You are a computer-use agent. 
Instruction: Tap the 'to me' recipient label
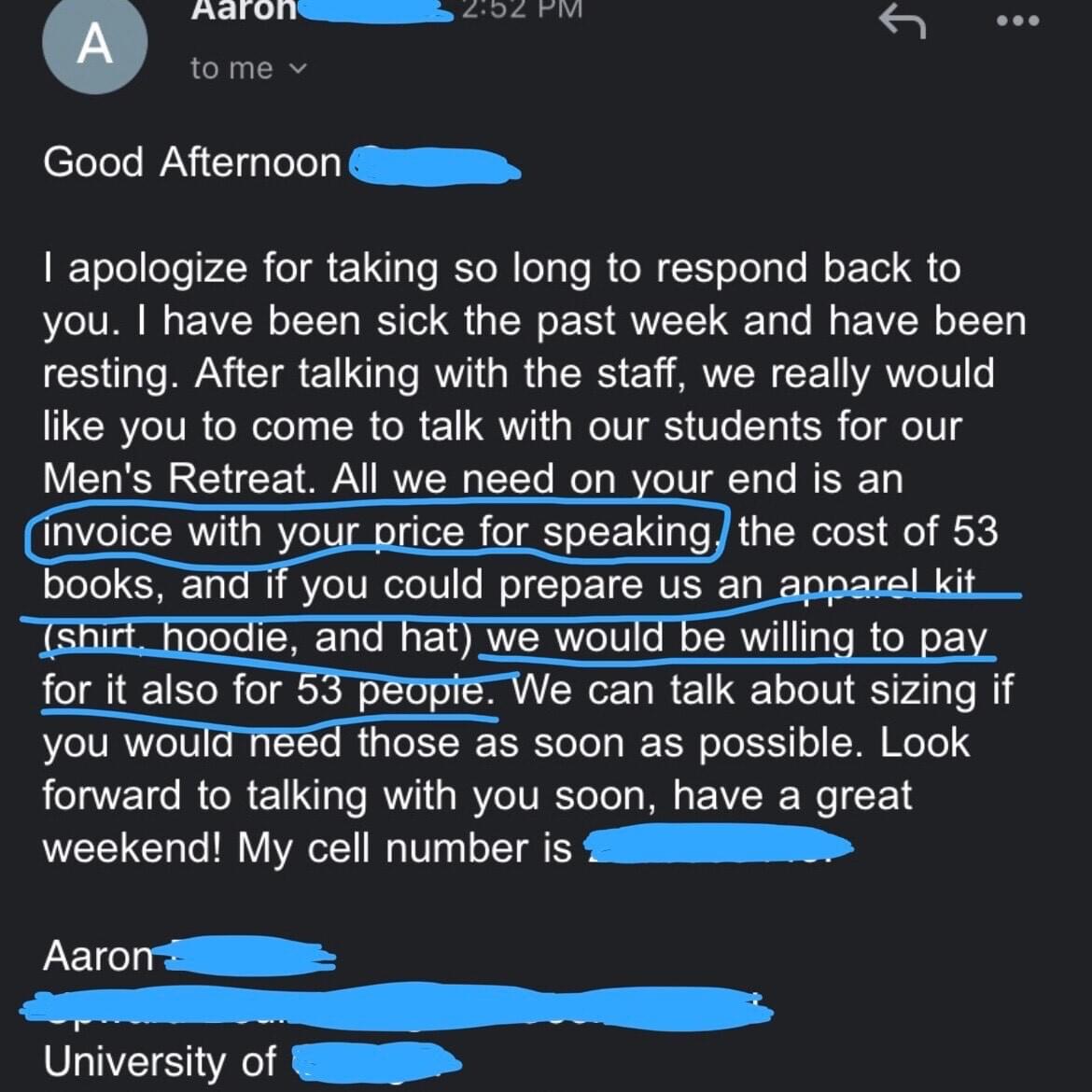[231, 68]
